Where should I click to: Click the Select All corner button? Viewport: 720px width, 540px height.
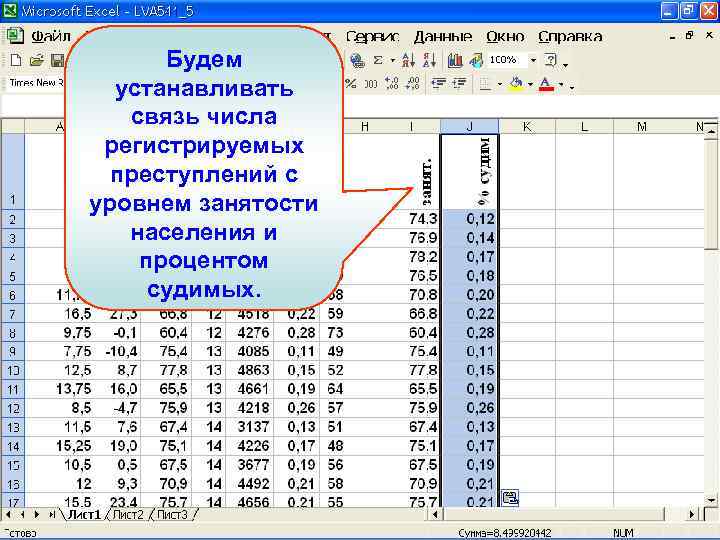pos(12,126)
